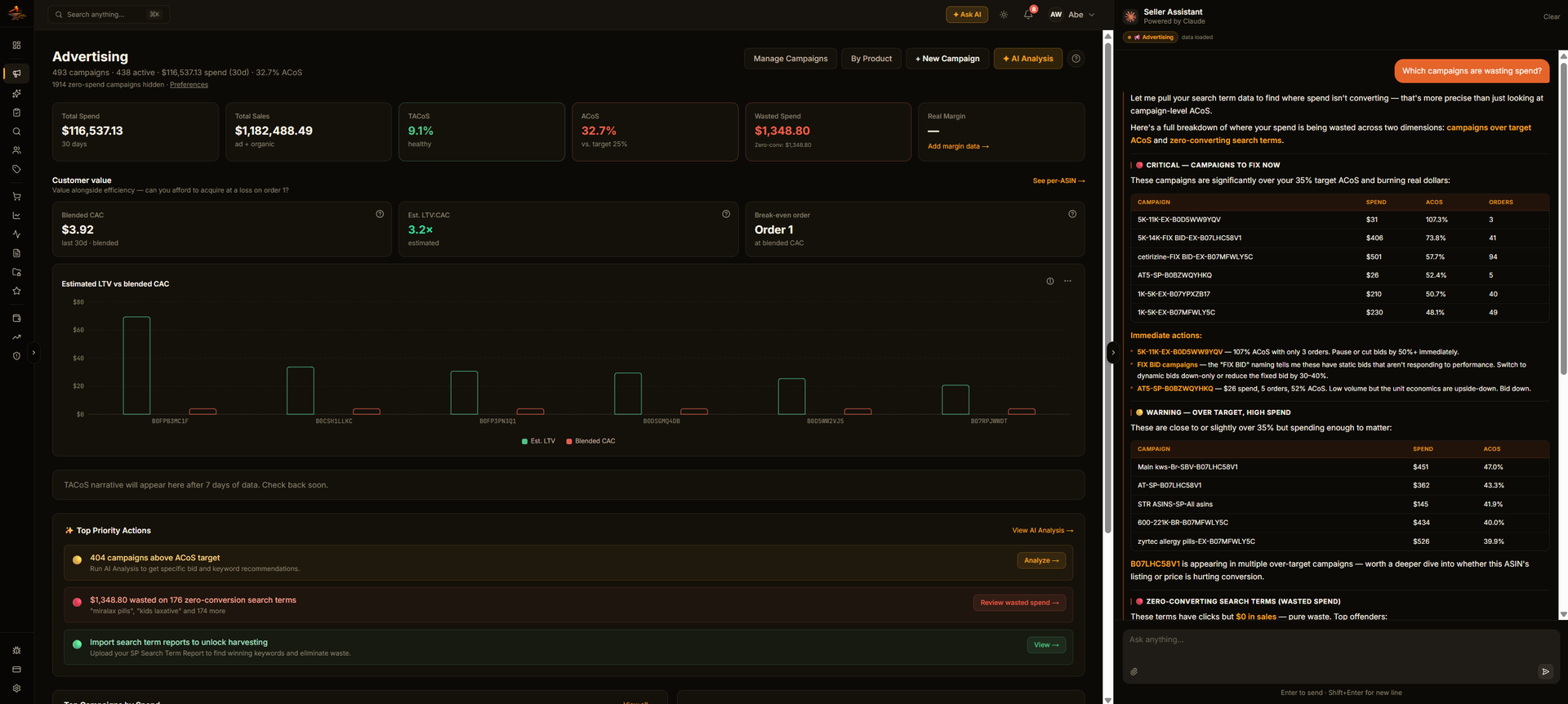Image resolution: width=1568 pixels, height=704 pixels.
Task: Click the + Ask AI button
Action: [x=967, y=15]
